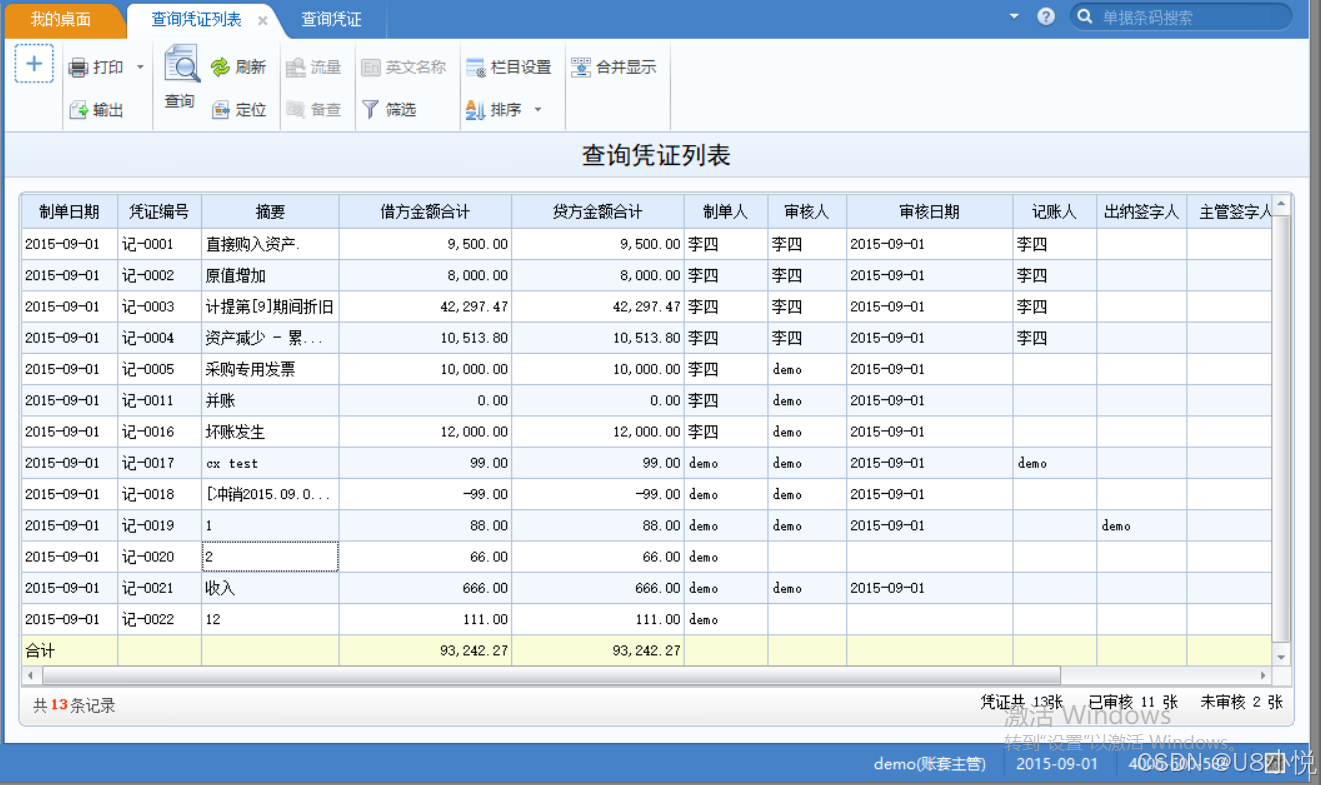Click the 制单日期 column header
This screenshot has height=785, width=1321.
69,211
